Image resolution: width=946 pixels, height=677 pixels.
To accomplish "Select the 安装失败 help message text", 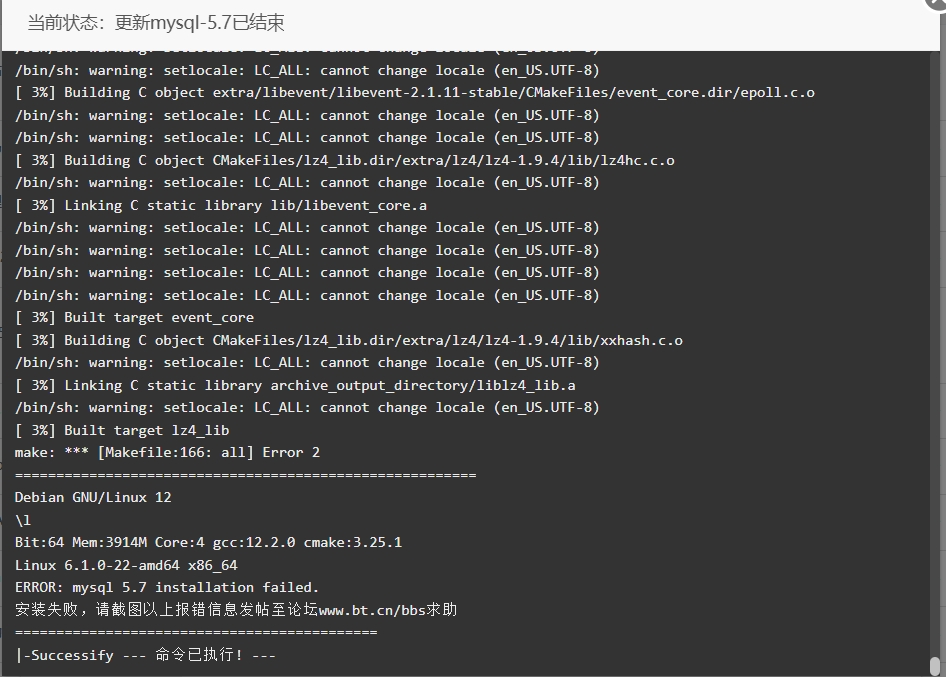I will coord(236,610).
